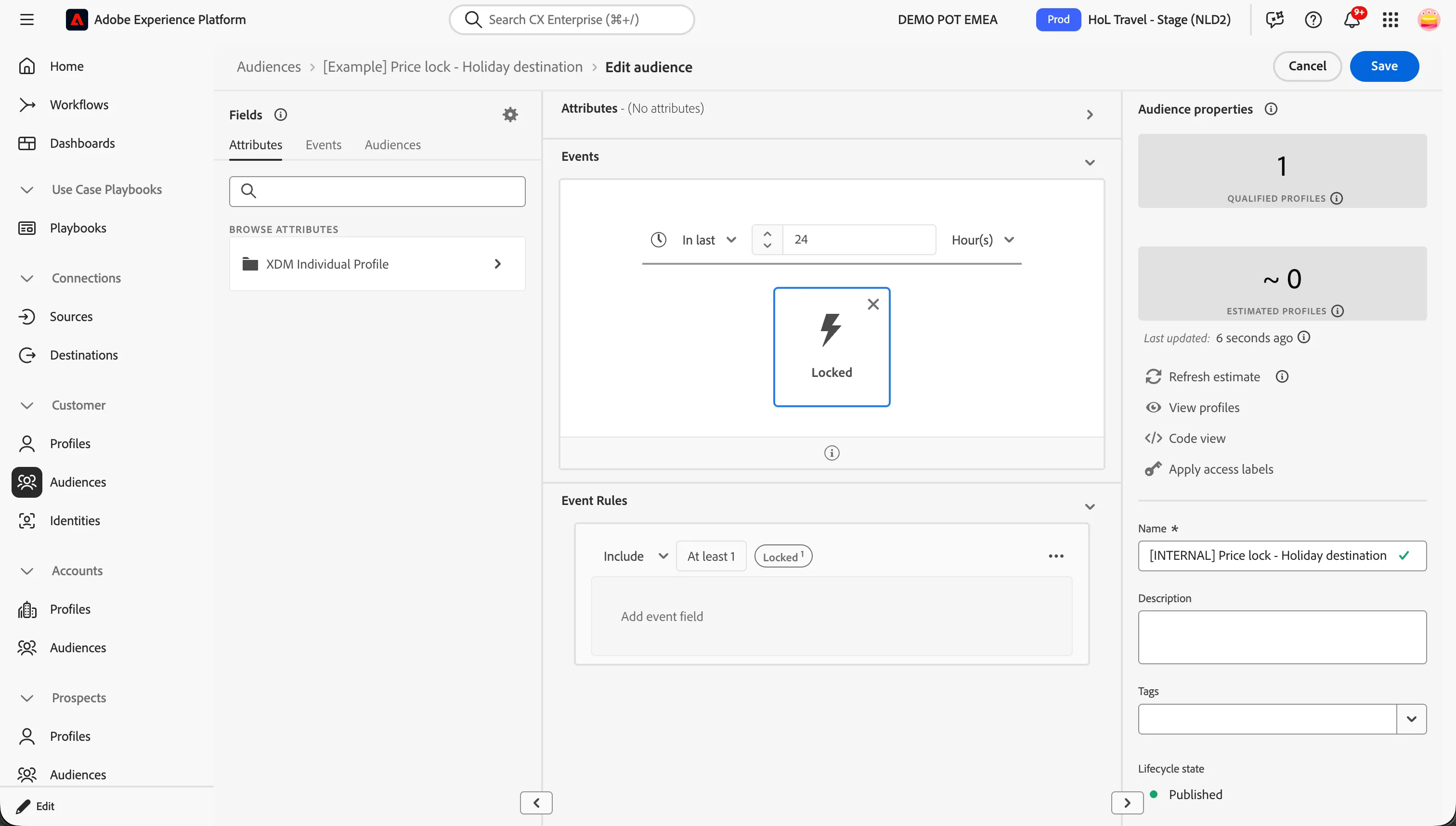Select the Attributes tab
Screen dimensions: 1456x826
(x=255, y=145)
